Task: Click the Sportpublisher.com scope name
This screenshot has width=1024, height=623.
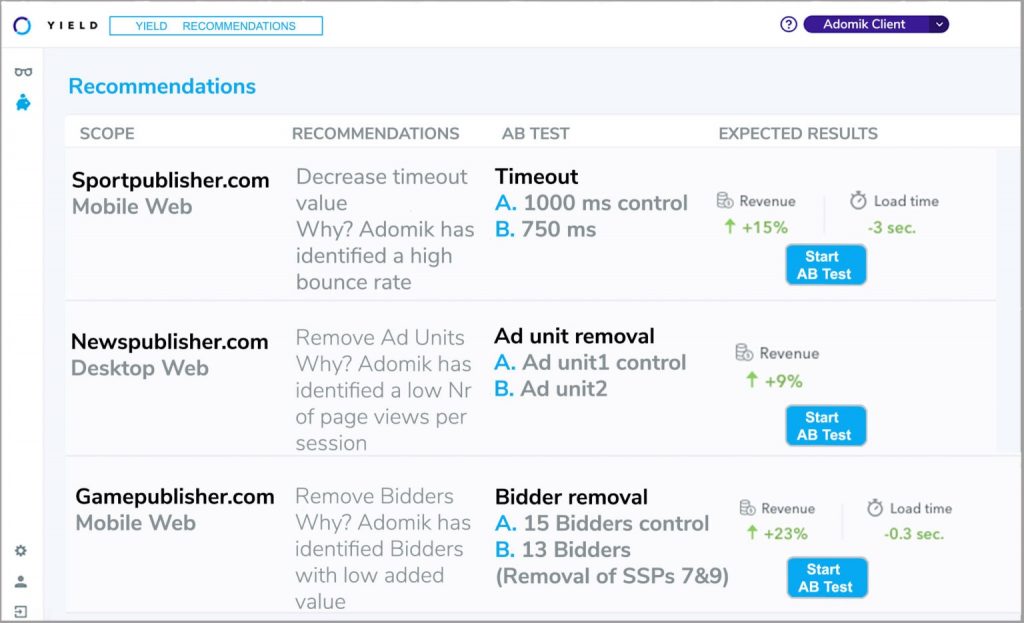Action: click(170, 181)
